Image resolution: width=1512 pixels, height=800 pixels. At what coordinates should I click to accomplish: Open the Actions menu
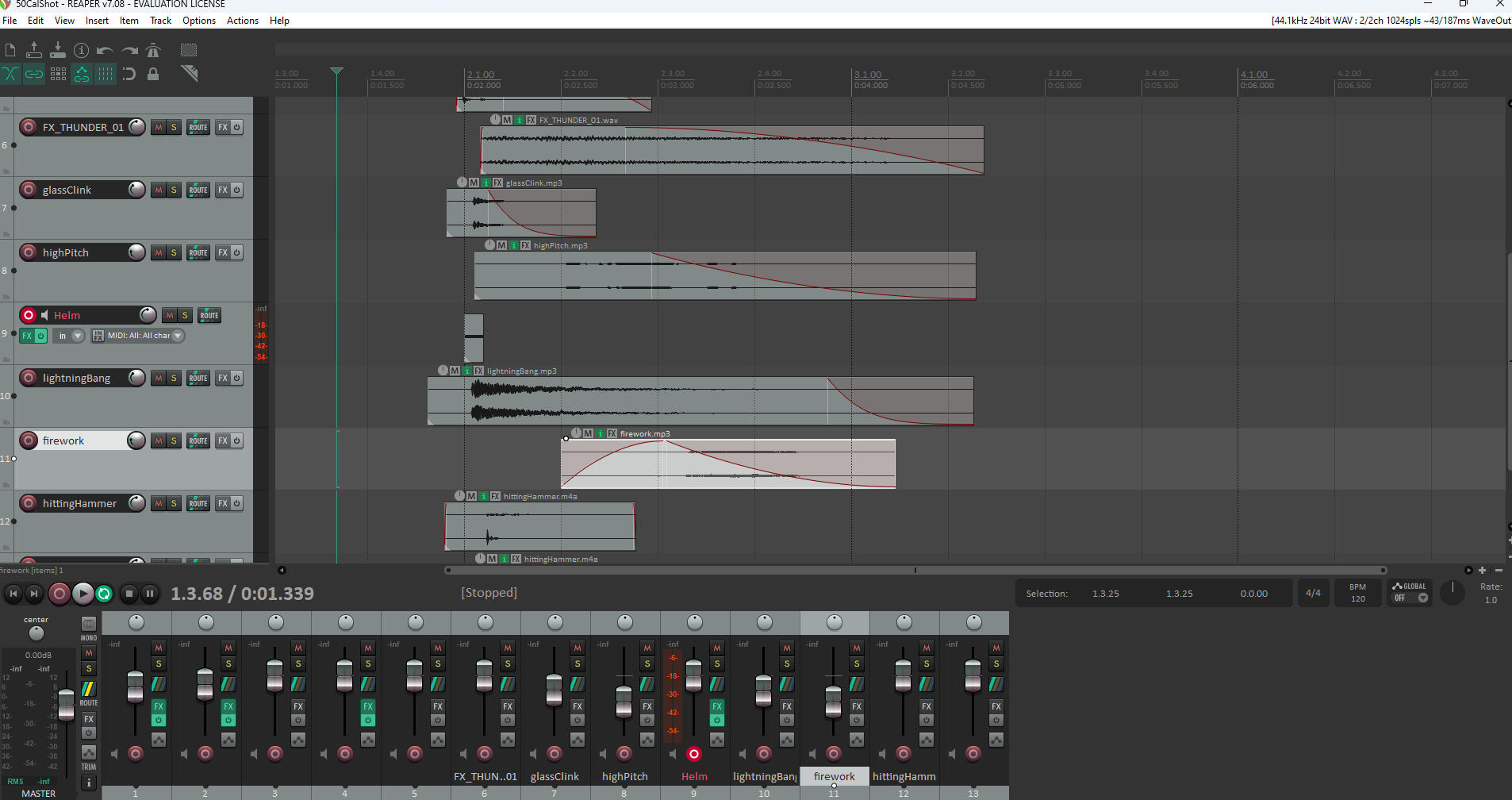point(242,21)
